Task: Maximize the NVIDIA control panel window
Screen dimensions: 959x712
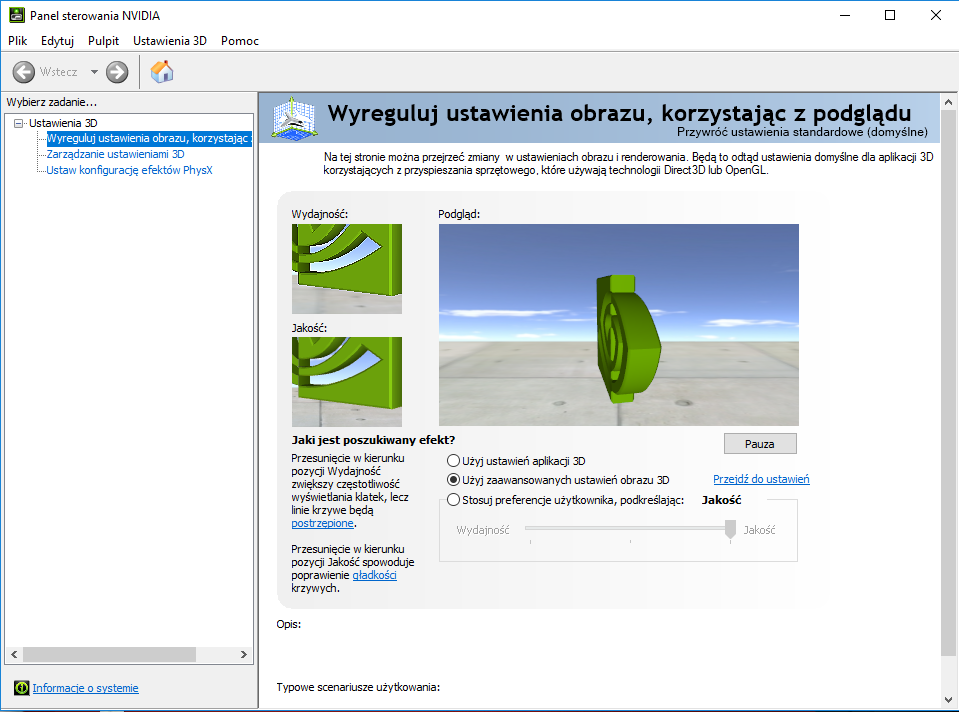Action: click(890, 15)
